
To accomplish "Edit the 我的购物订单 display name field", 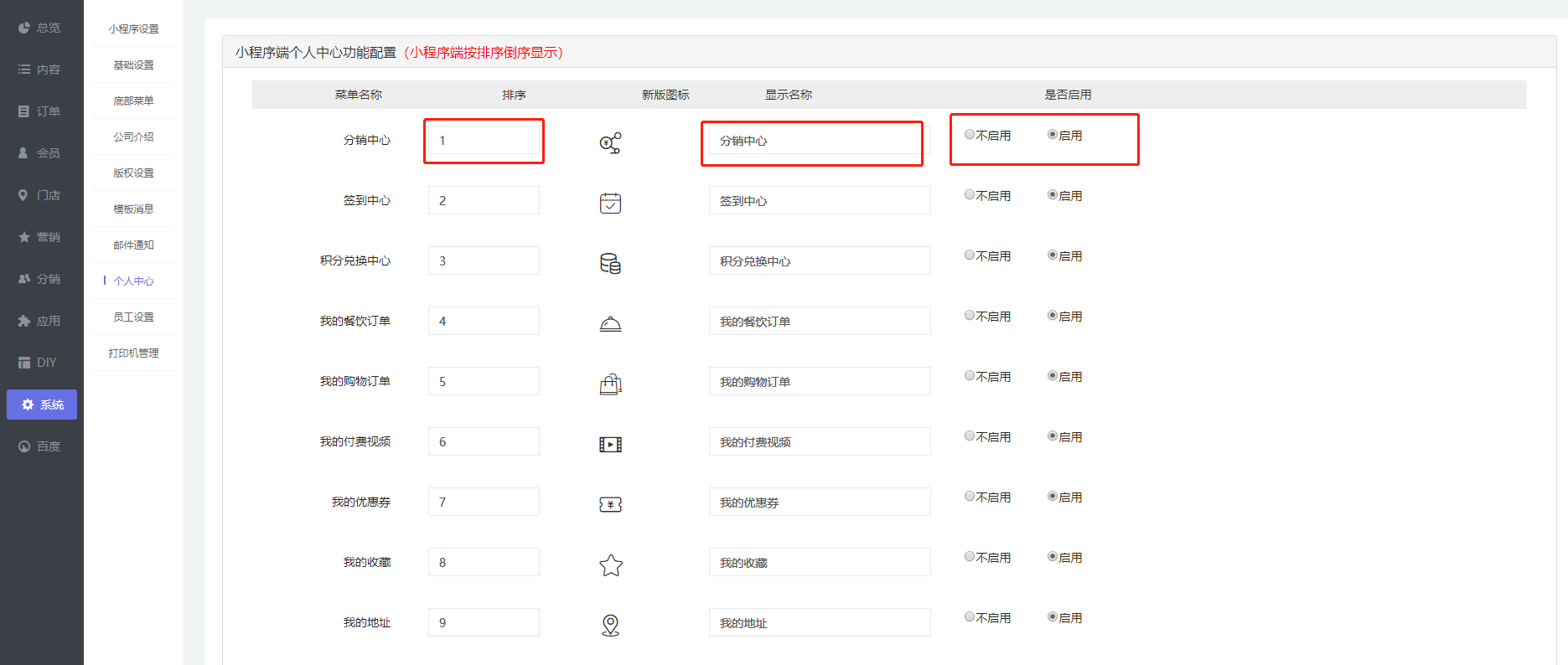I will tap(820, 381).
